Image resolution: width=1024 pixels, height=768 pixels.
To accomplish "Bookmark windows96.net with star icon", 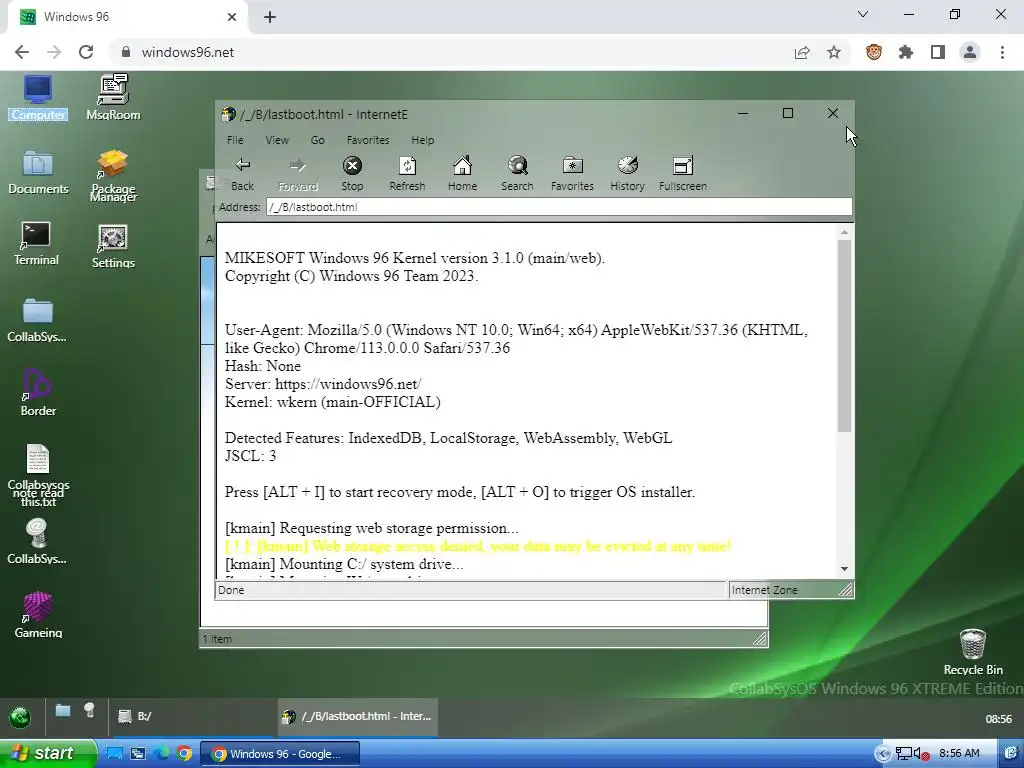I will 834,52.
